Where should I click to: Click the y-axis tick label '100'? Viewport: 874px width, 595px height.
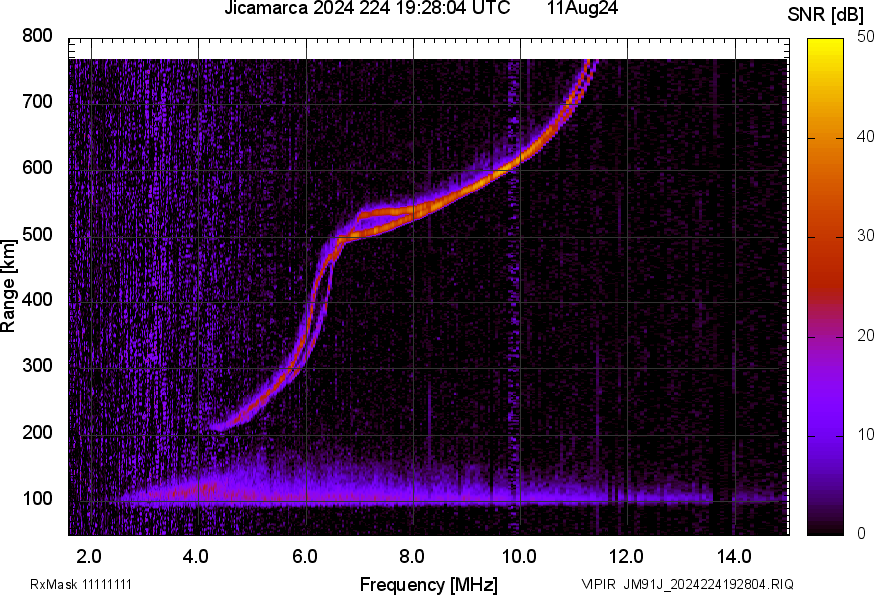(37, 498)
